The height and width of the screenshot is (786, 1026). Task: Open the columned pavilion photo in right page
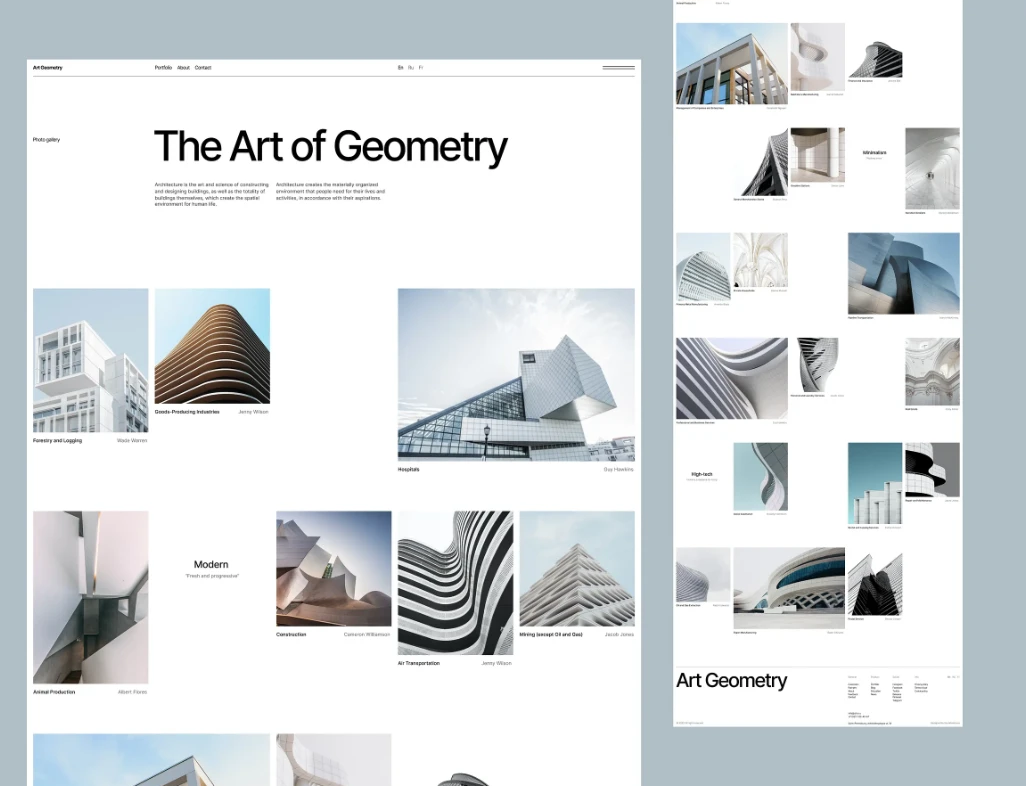coord(732,63)
